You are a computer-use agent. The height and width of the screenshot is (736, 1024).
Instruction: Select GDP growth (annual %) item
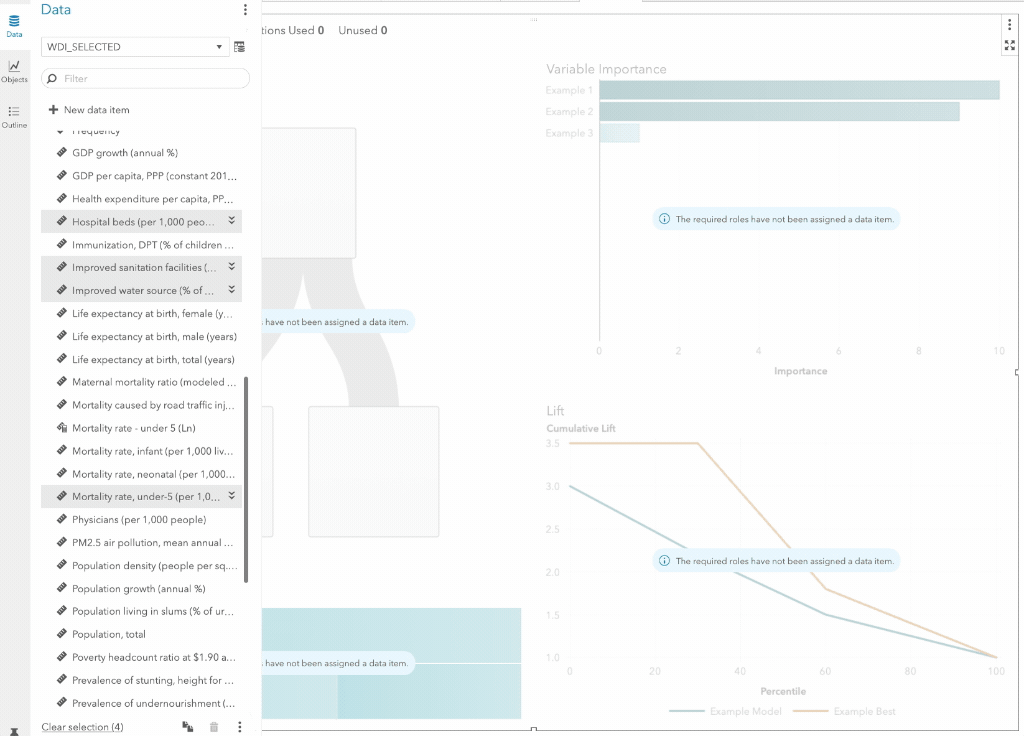pyautogui.click(x=125, y=153)
